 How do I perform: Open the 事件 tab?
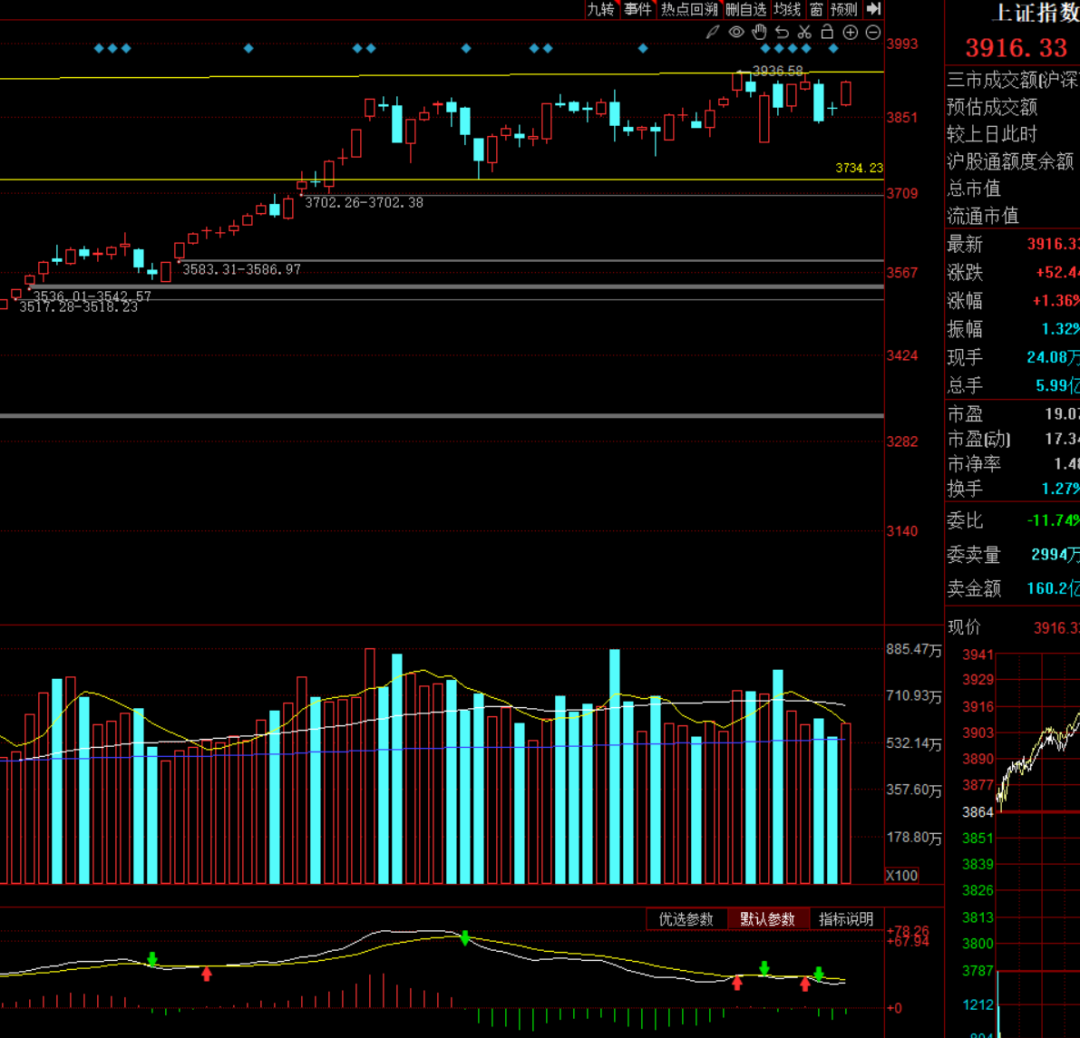click(637, 9)
